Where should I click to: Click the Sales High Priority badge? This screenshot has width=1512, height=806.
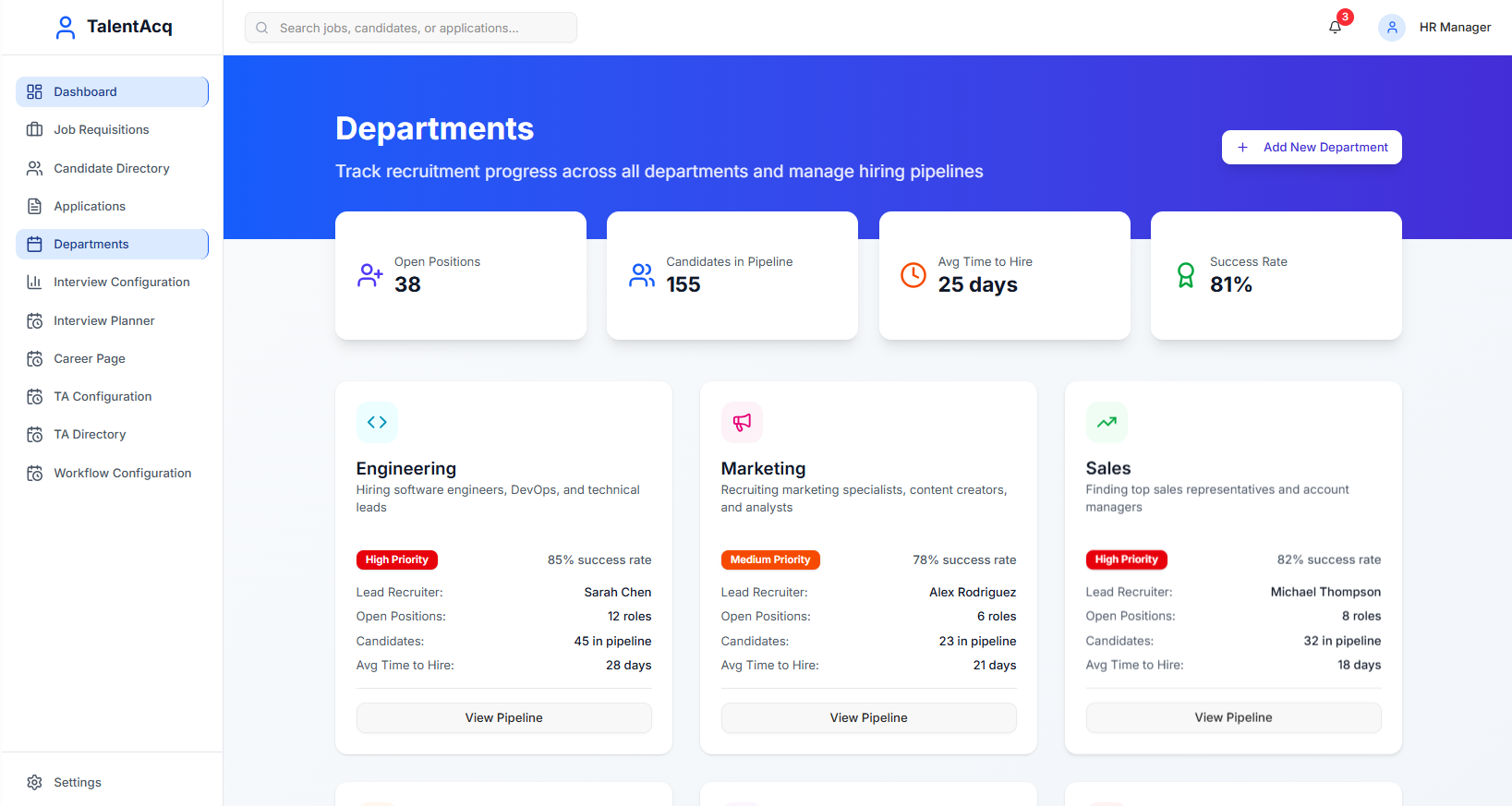click(1127, 559)
